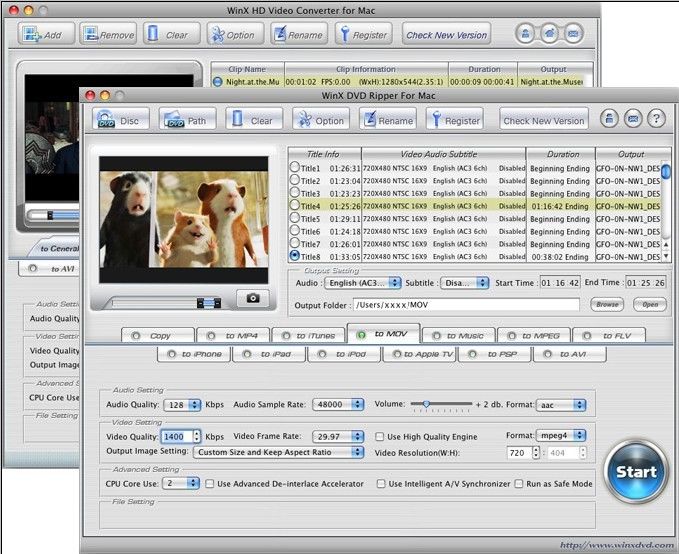Click Clear in HD Video Converter window
Screen dimensions: 679x554
pos(171,34)
